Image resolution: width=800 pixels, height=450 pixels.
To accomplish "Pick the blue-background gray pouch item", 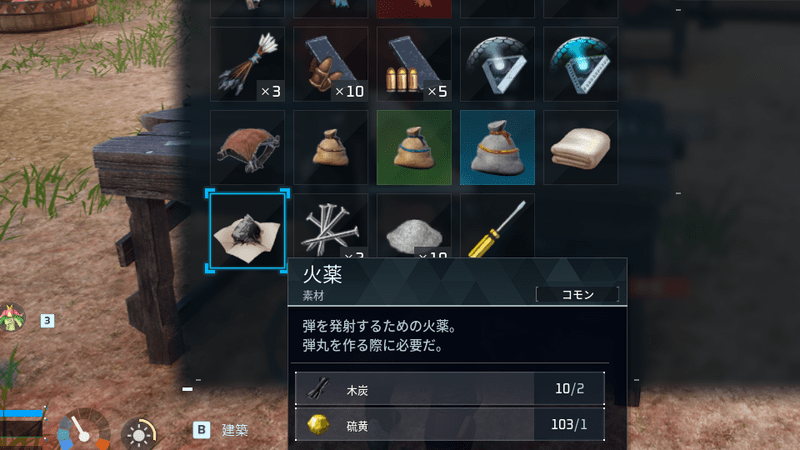I will pos(497,147).
